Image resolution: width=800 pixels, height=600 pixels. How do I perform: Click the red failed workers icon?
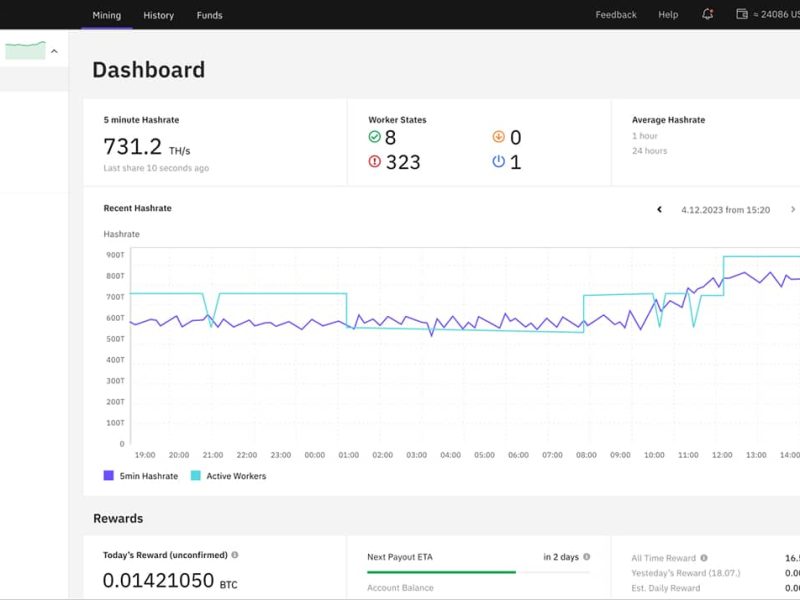[x=374, y=162]
